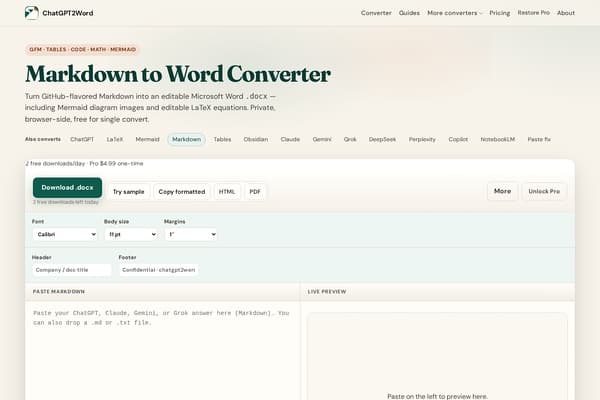
Task: Expand the More converters menu
Action: click(455, 13)
